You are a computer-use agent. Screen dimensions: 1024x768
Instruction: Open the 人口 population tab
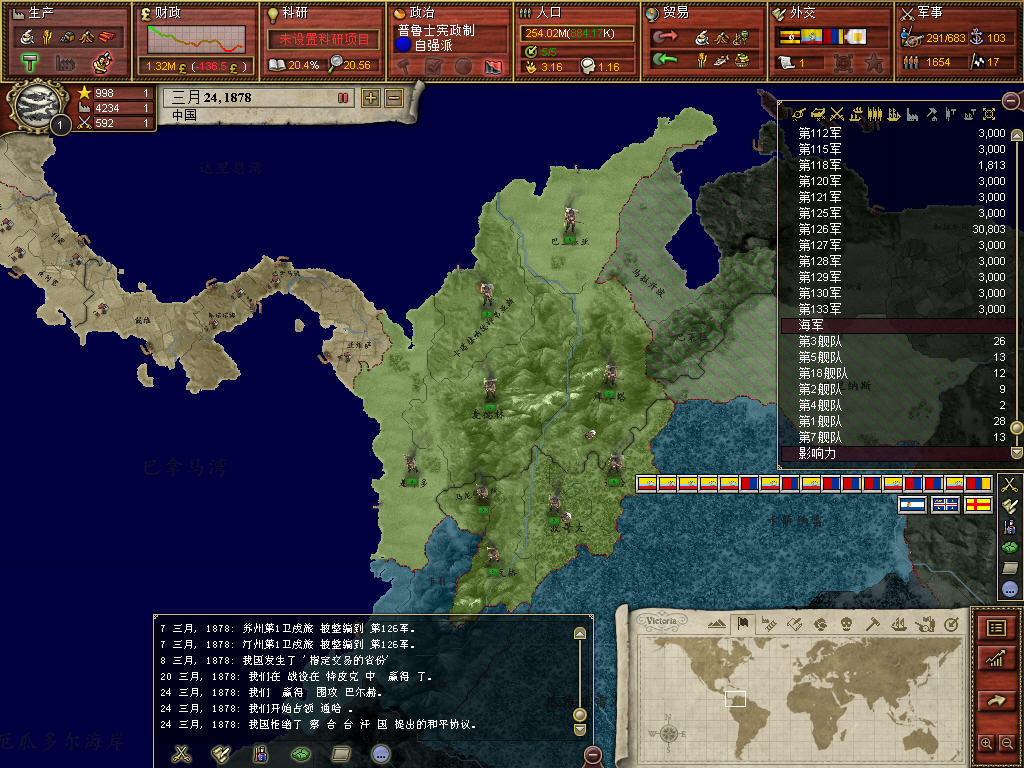click(577, 40)
